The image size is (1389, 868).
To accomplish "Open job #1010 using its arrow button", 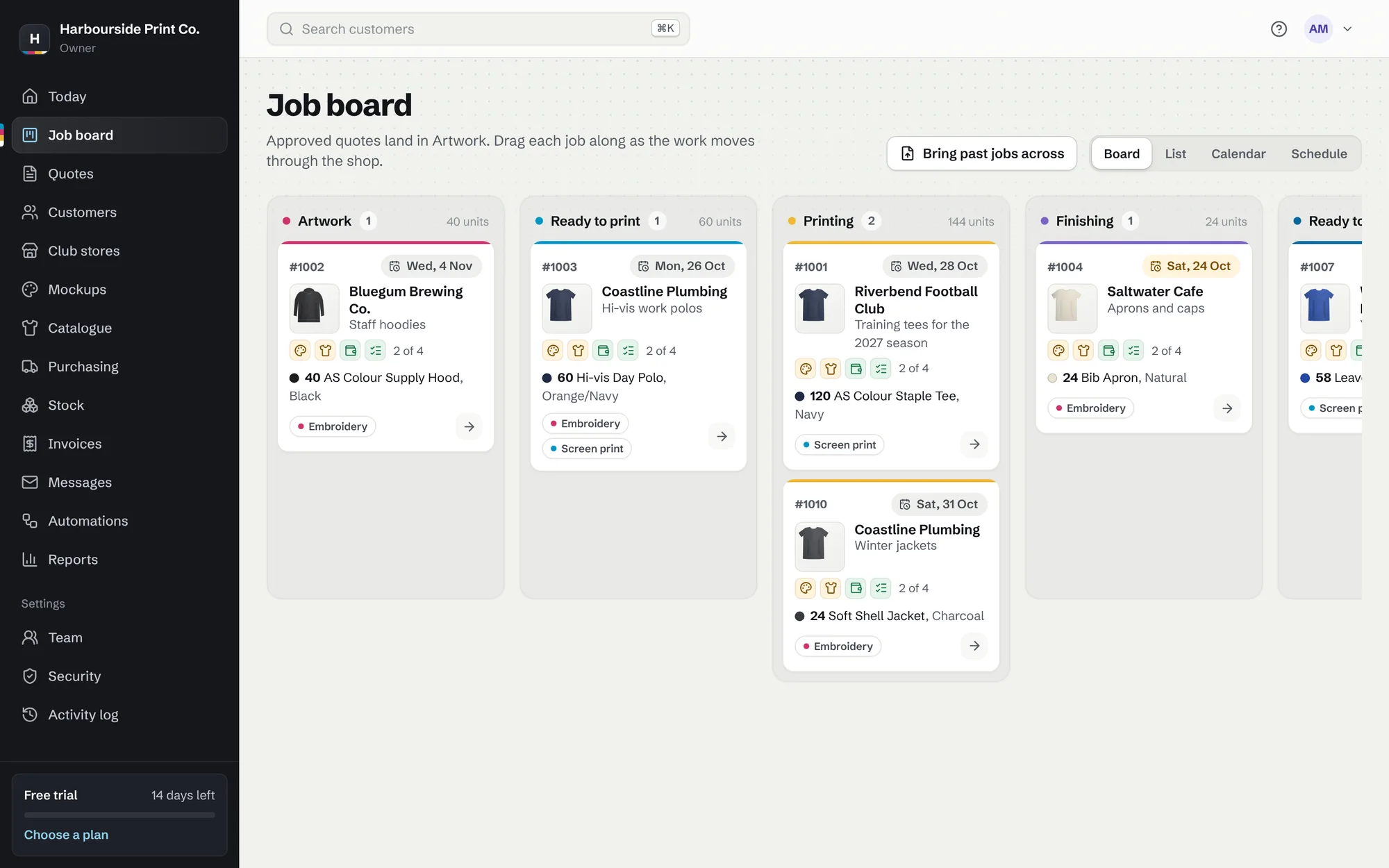I will [x=974, y=646].
